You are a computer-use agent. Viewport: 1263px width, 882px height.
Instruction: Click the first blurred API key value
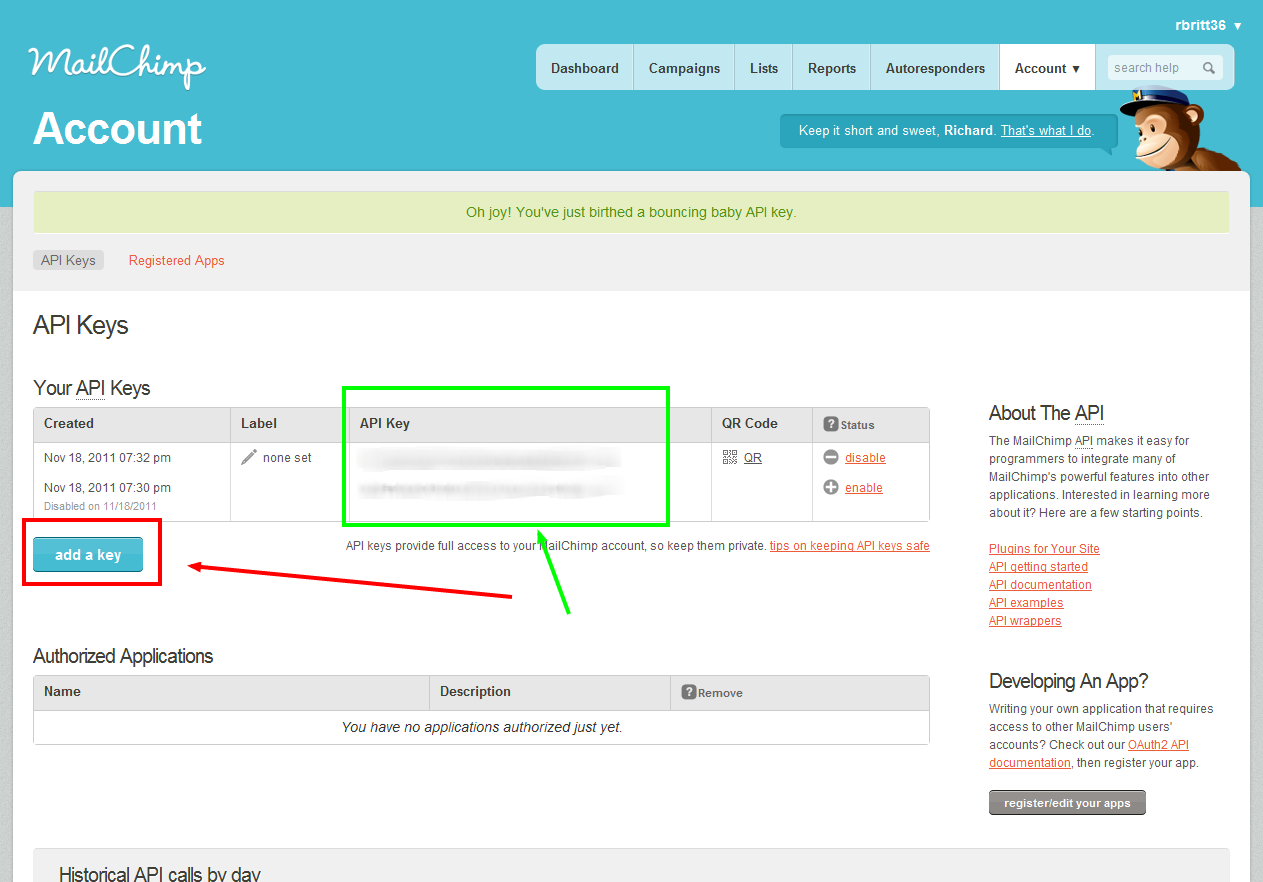point(489,459)
